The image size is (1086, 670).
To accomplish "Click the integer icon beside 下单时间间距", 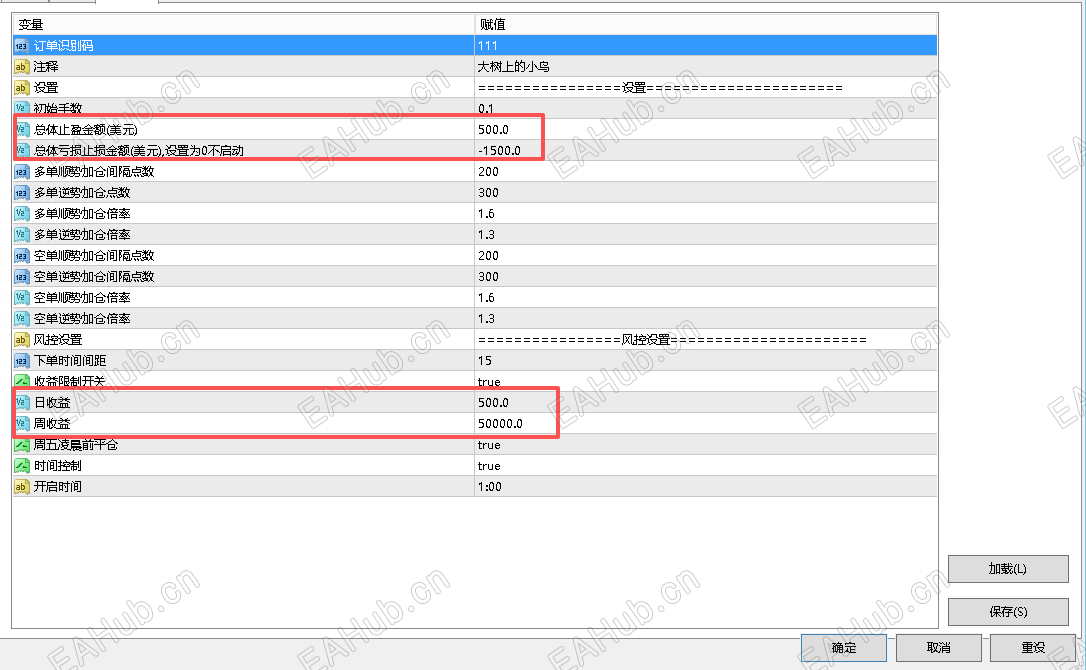I will (x=21, y=361).
